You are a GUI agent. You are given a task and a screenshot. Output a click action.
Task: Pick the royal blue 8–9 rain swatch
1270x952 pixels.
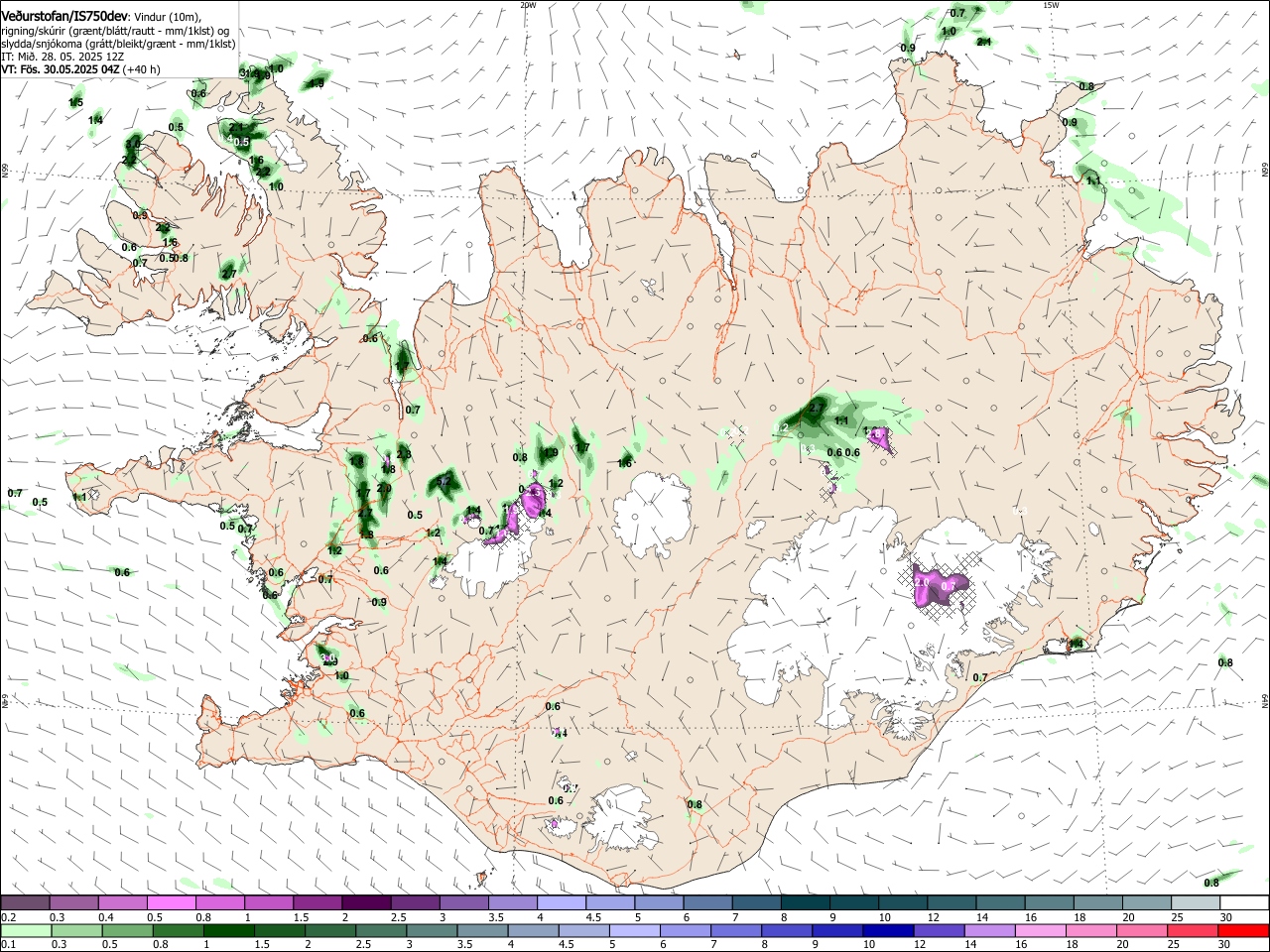pos(787,930)
